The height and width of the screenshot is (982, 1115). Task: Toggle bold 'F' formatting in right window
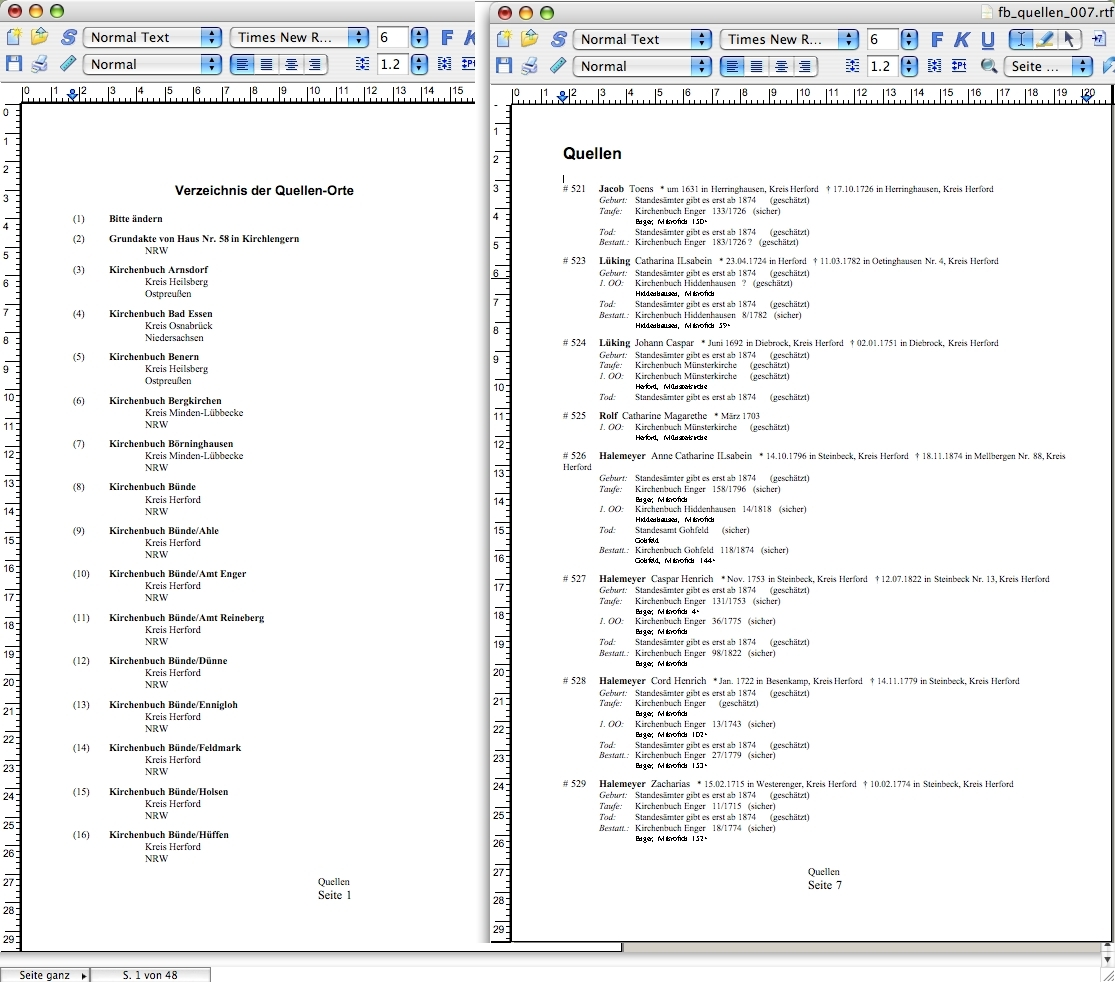937,40
